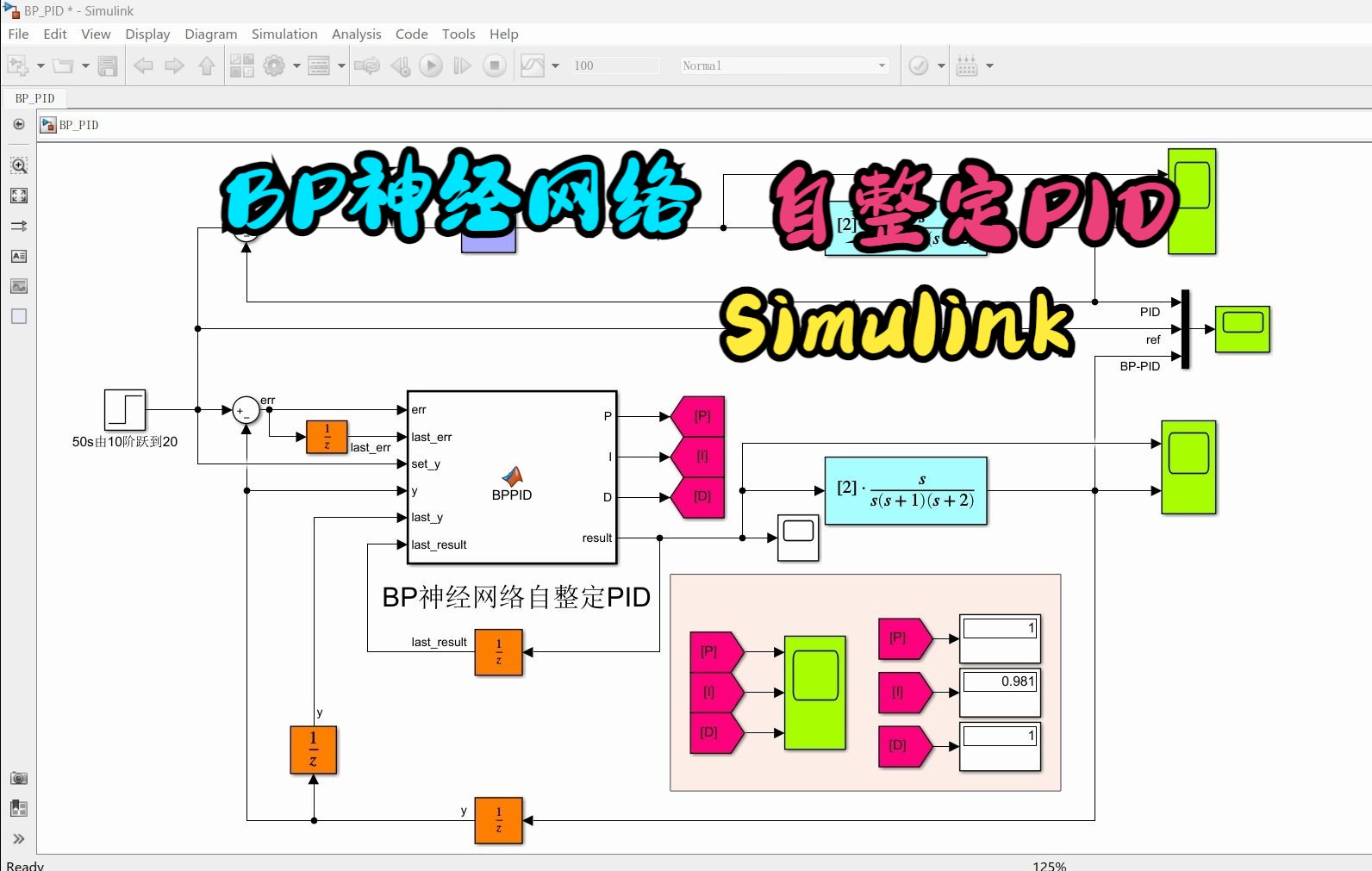Open the Model Explorer icon
The height and width of the screenshot is (871, 1372).
pyautogui.click(x=319, y=65)
